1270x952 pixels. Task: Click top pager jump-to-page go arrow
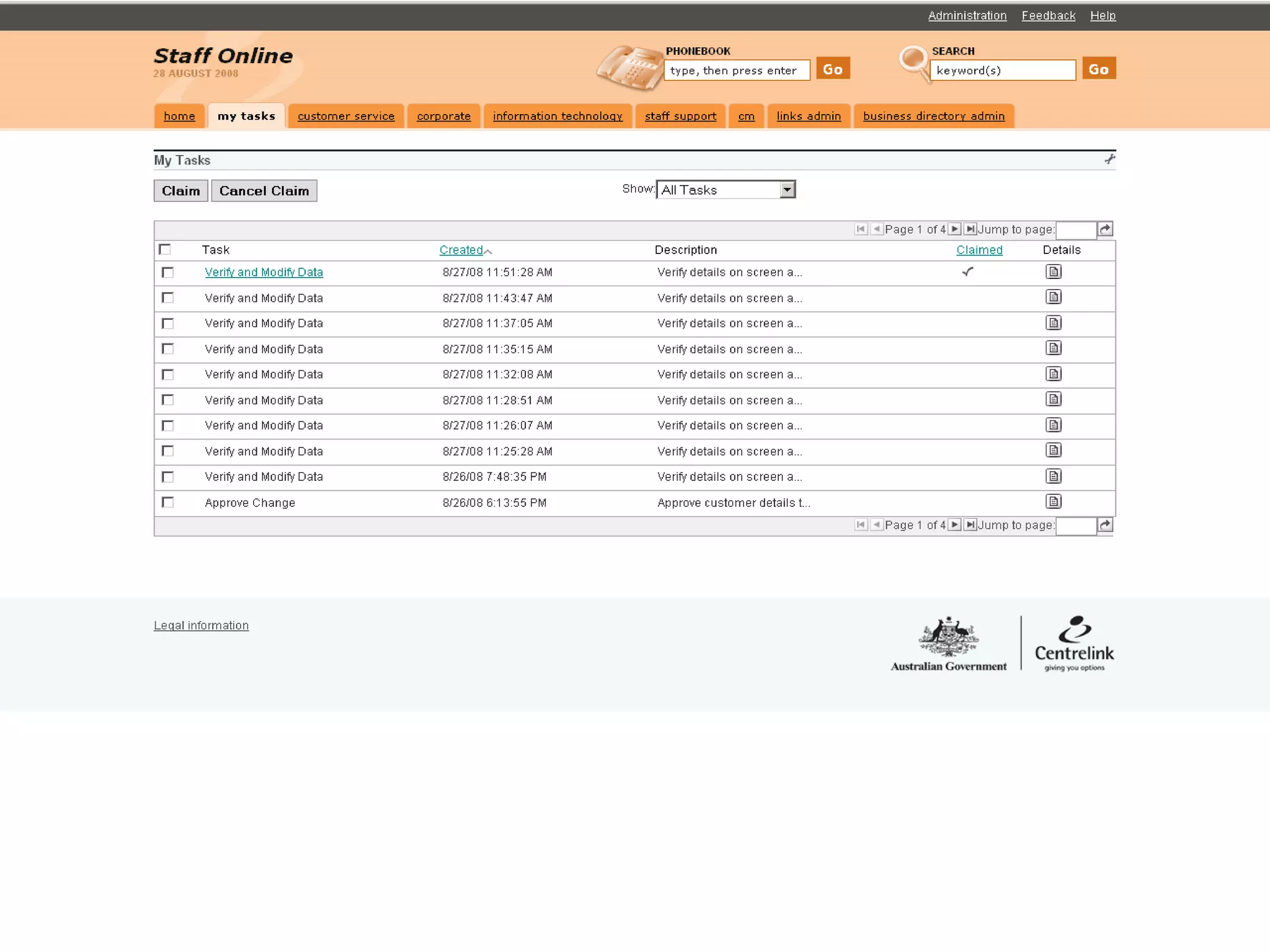[1105, 229]
